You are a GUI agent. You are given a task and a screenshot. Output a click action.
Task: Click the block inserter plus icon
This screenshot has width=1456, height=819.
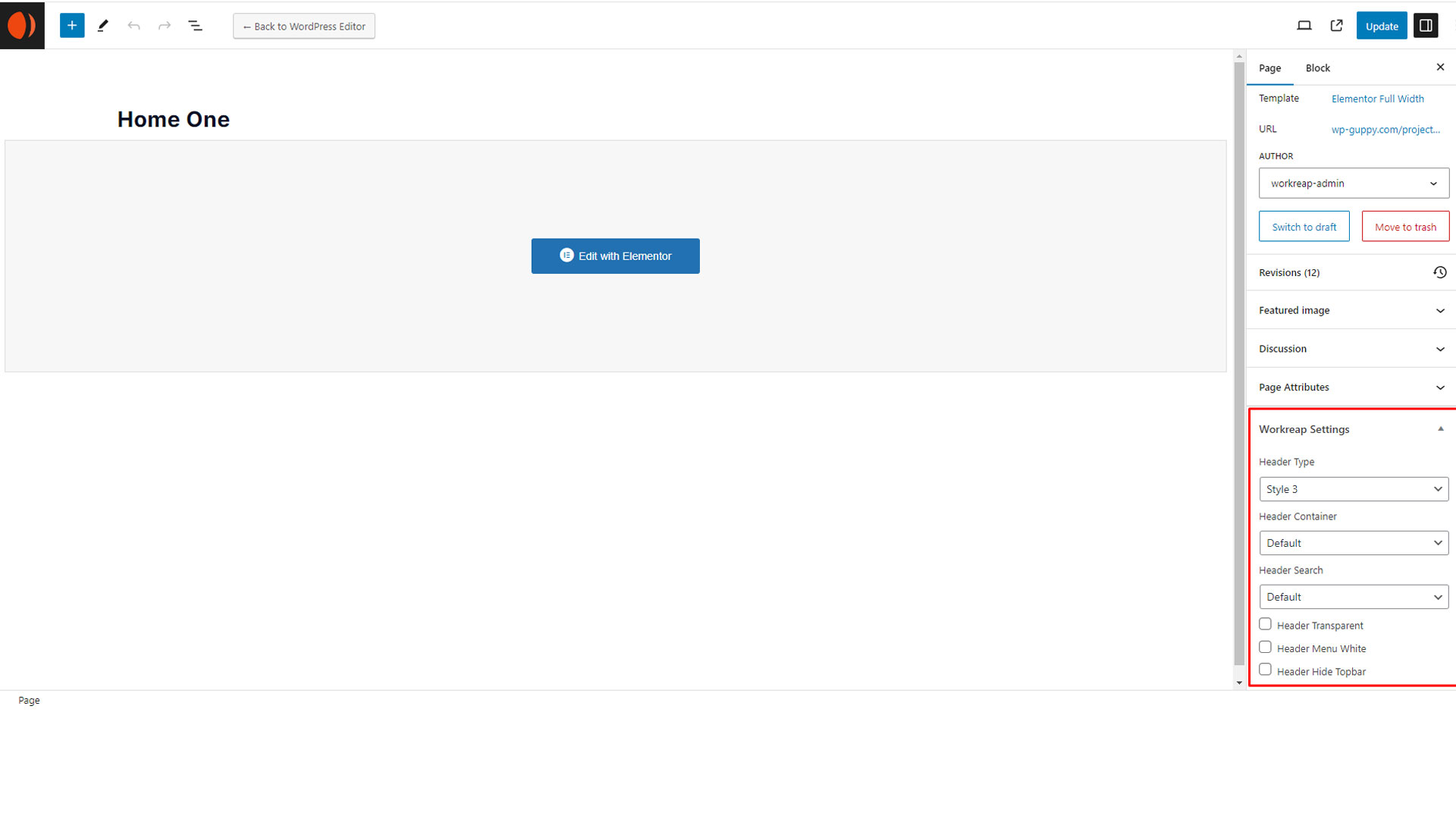click(x=72, y=26)
